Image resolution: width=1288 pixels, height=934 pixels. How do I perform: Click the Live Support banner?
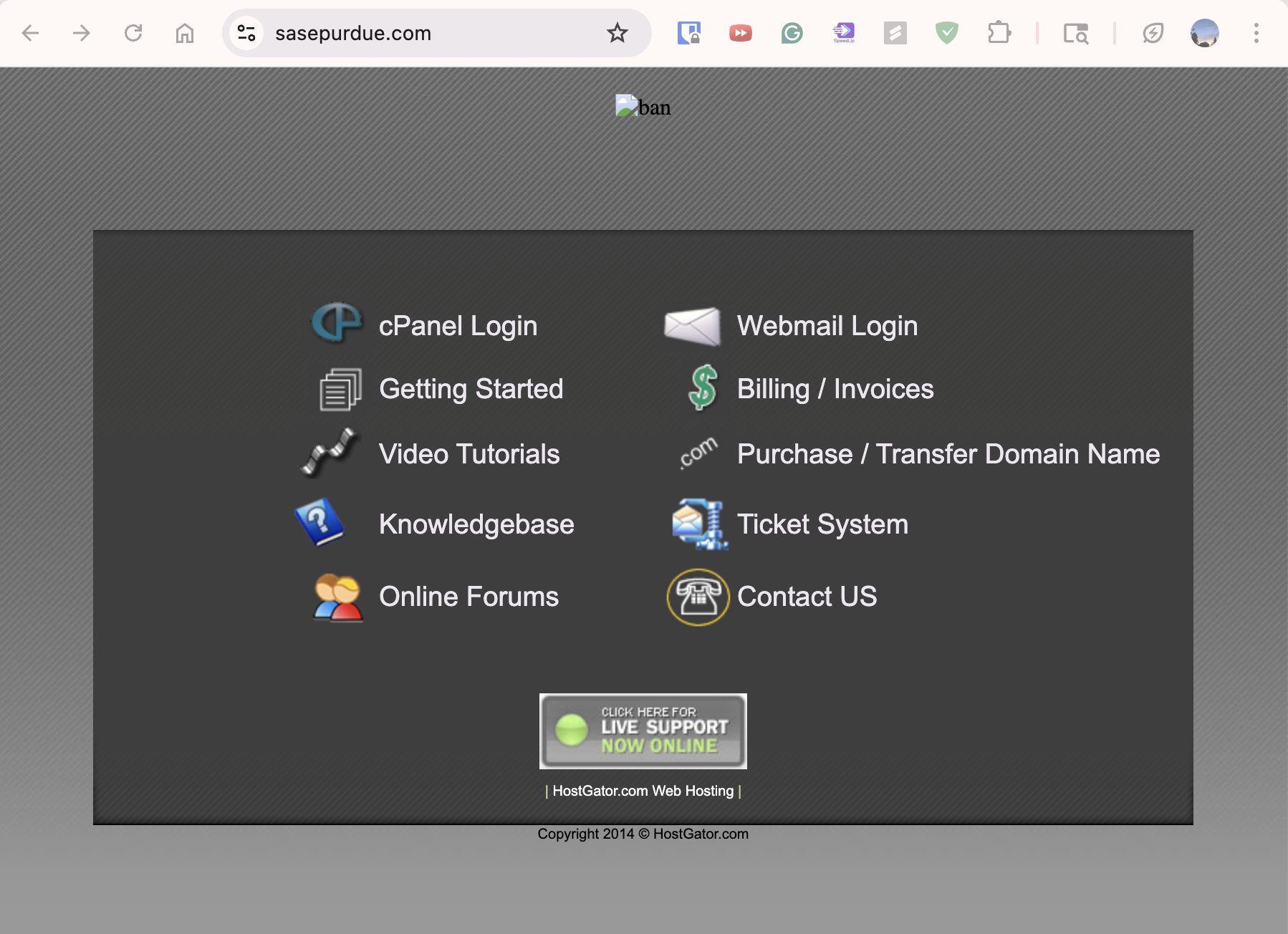643,731
